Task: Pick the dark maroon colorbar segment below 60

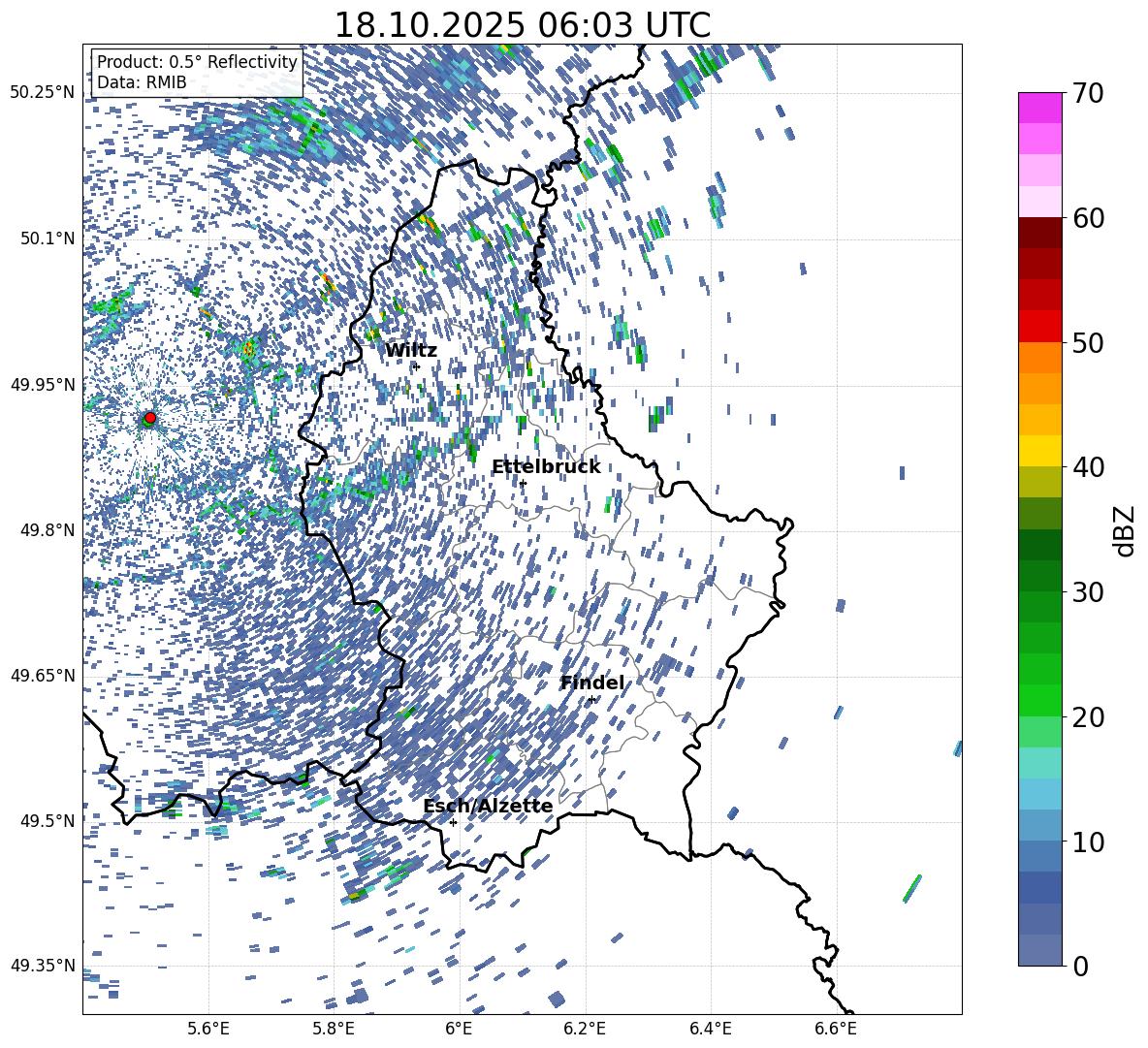Action: coord(1039,234)
